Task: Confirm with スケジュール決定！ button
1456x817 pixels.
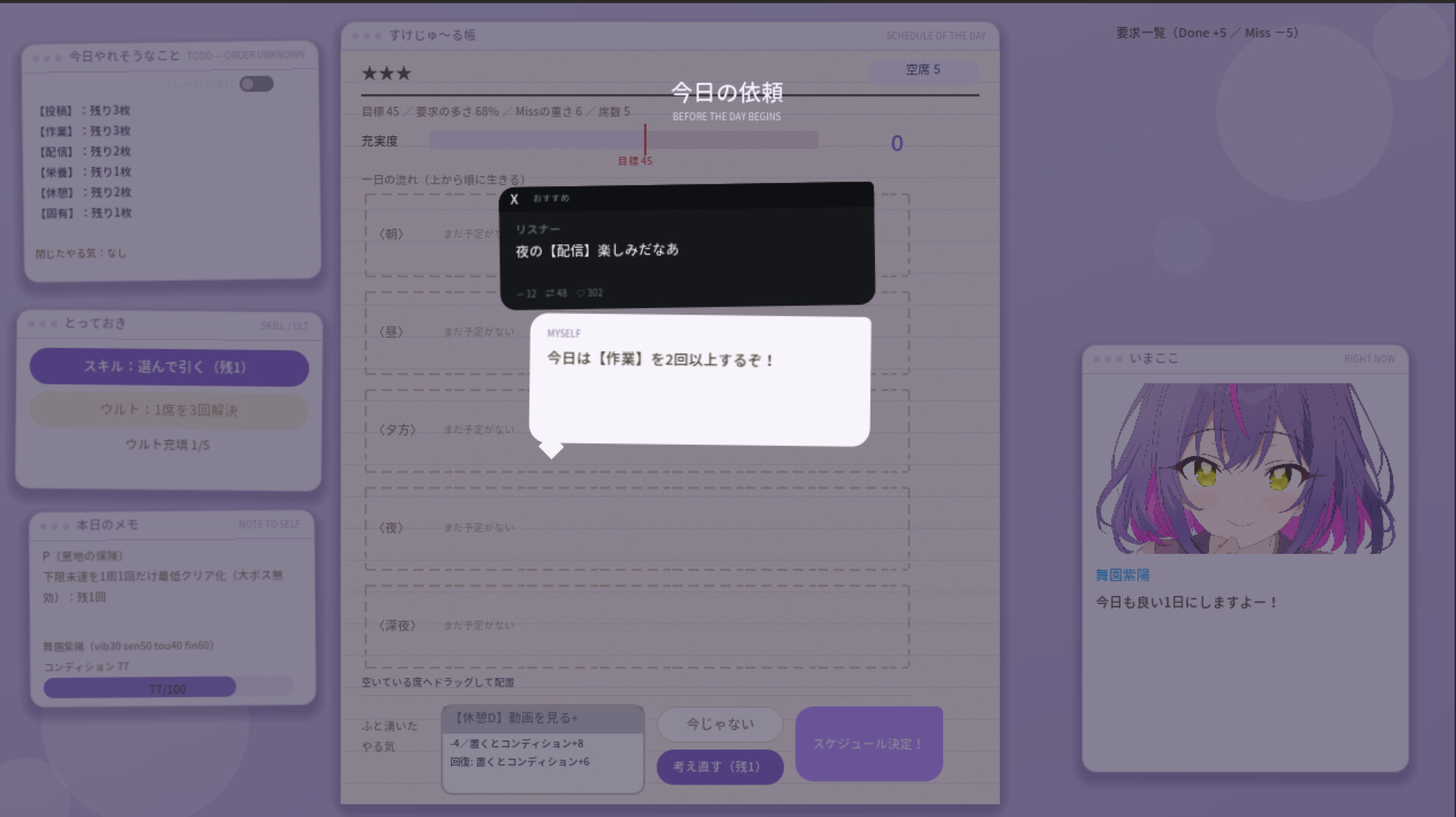Action: pyautogui.click(x=869, y=744)
